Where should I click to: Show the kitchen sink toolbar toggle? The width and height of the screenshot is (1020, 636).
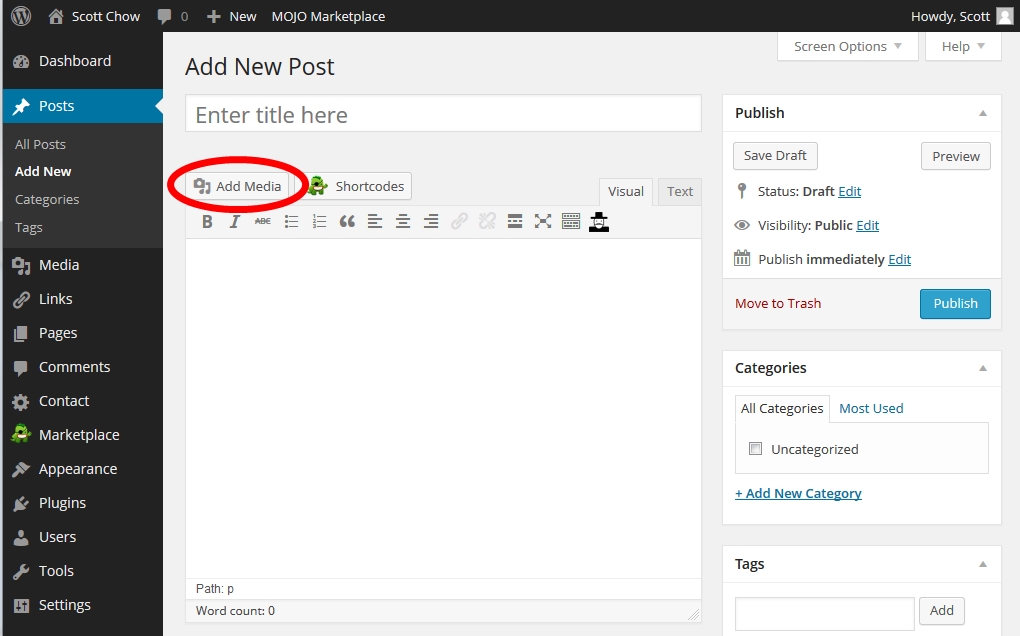pyautogui.click(x=570, y=222)
